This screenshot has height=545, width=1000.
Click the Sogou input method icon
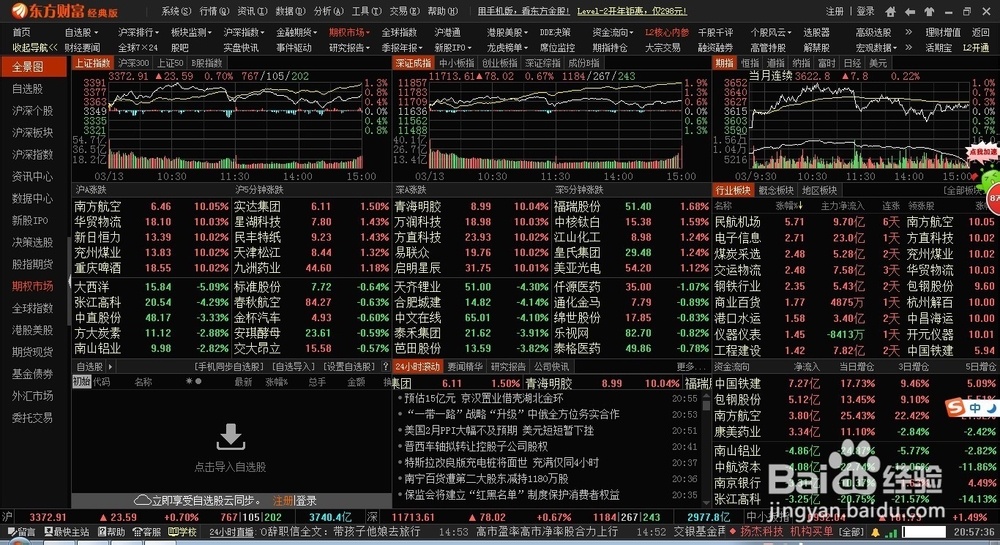(955, 407)
